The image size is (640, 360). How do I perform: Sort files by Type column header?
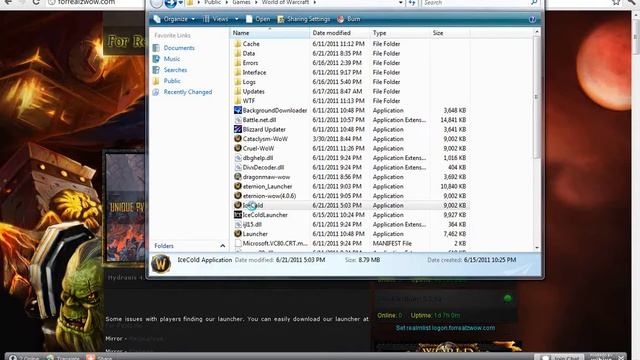[400, 33]
